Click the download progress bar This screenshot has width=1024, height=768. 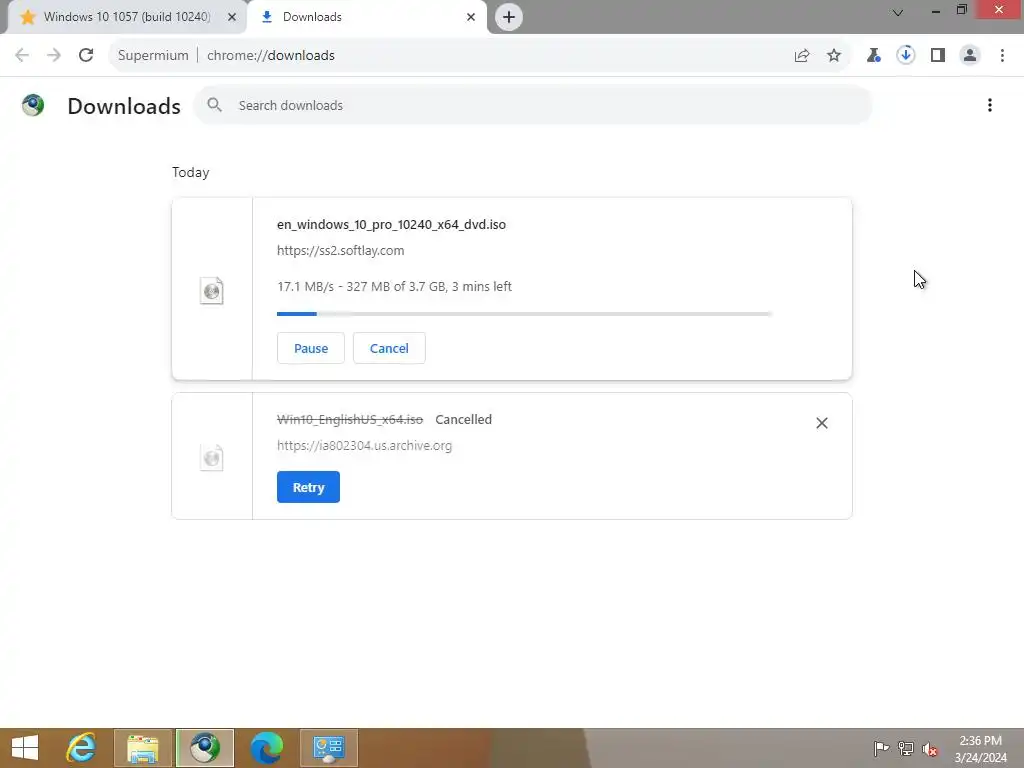coord(524,313)
